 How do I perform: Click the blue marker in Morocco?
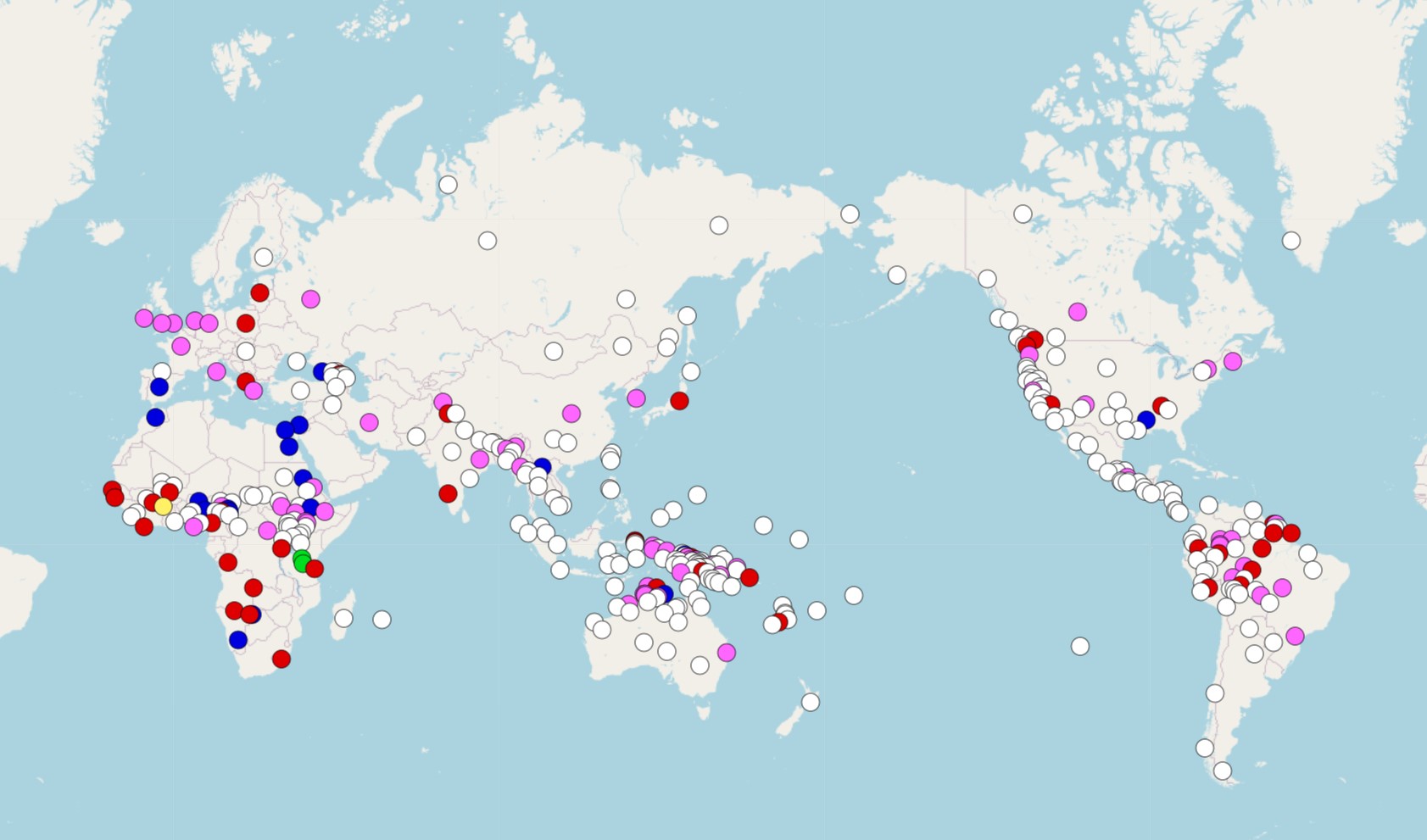(x=155, y=417)
